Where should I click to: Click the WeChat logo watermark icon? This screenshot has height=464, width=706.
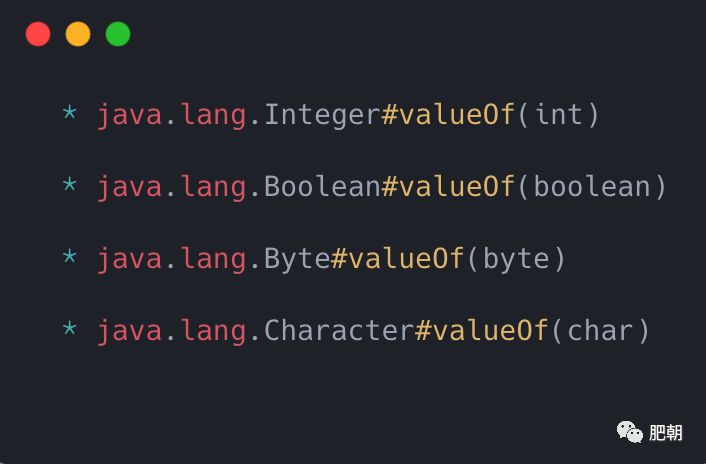click(630, 432)
